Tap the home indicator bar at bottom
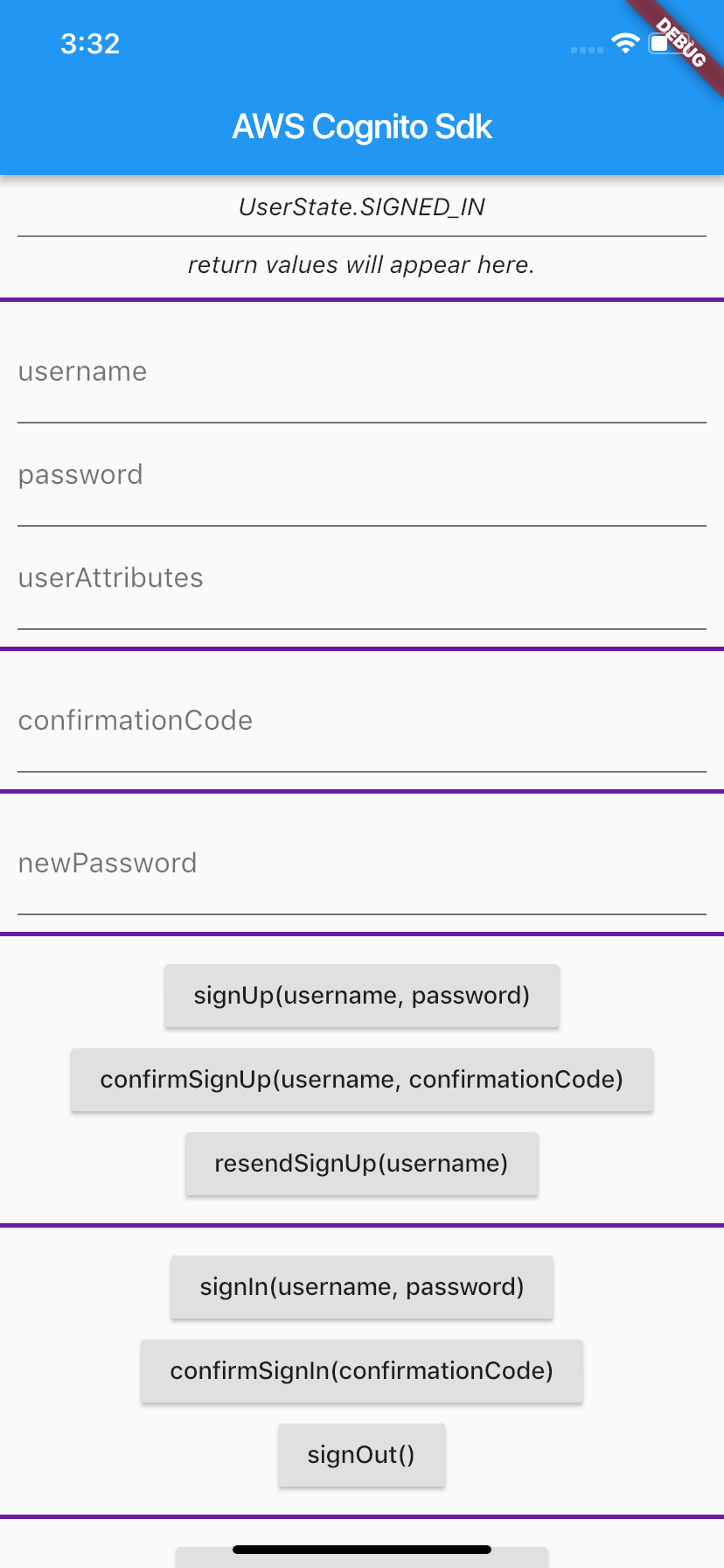This screenshot has height=1568, width=724. [x=362, y=1550]
